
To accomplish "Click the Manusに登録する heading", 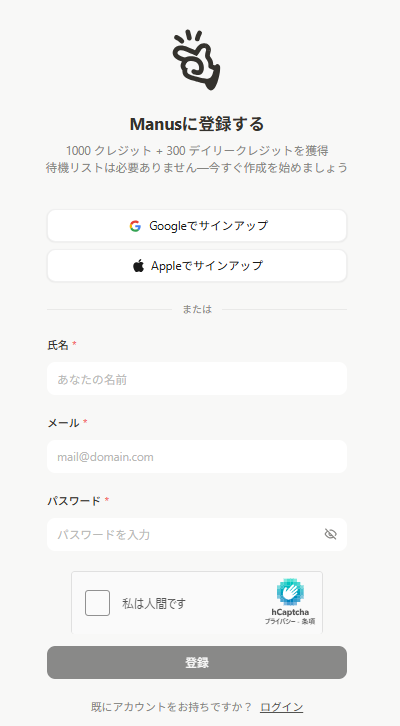I will point(197,124).
